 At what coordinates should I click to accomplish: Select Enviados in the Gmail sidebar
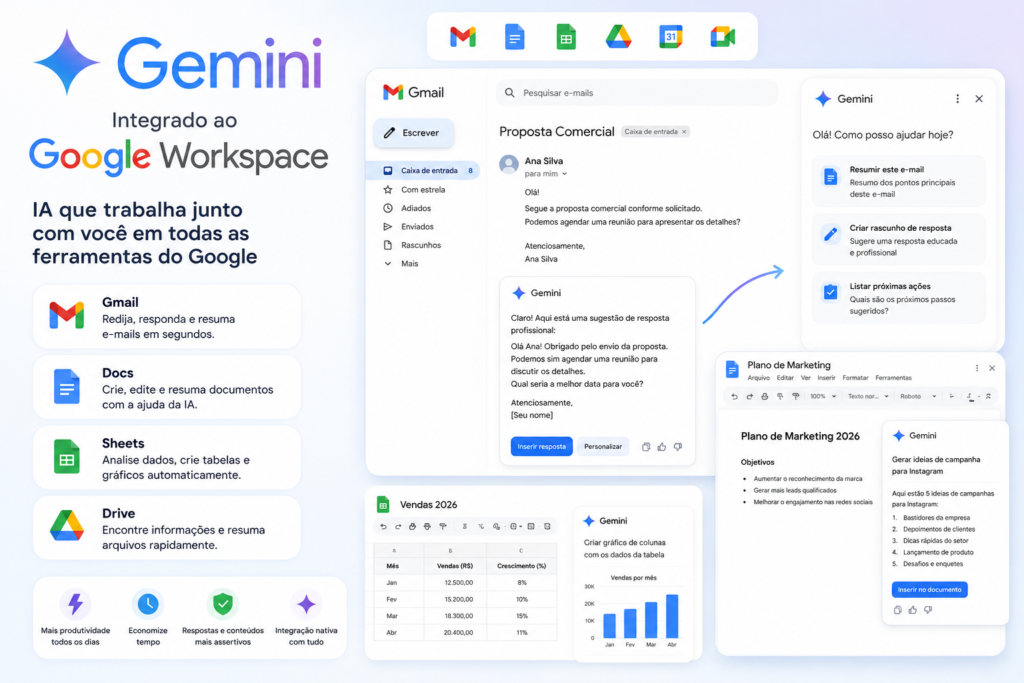point(409,227)
